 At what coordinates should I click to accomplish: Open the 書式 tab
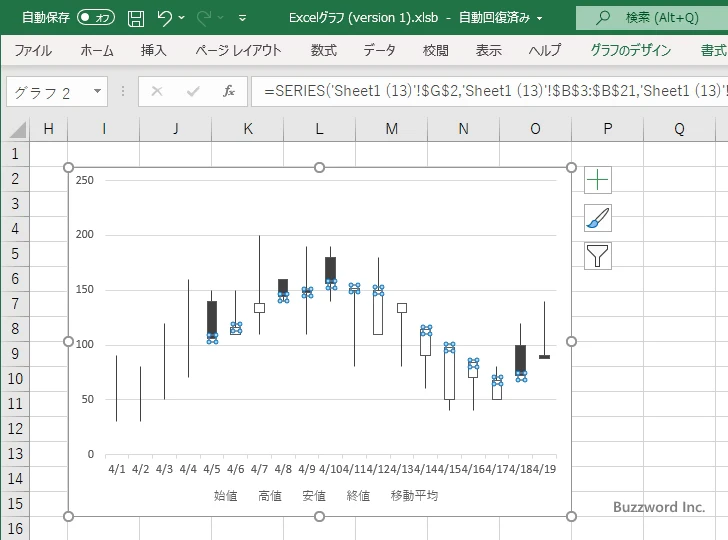tap(714, 50)
